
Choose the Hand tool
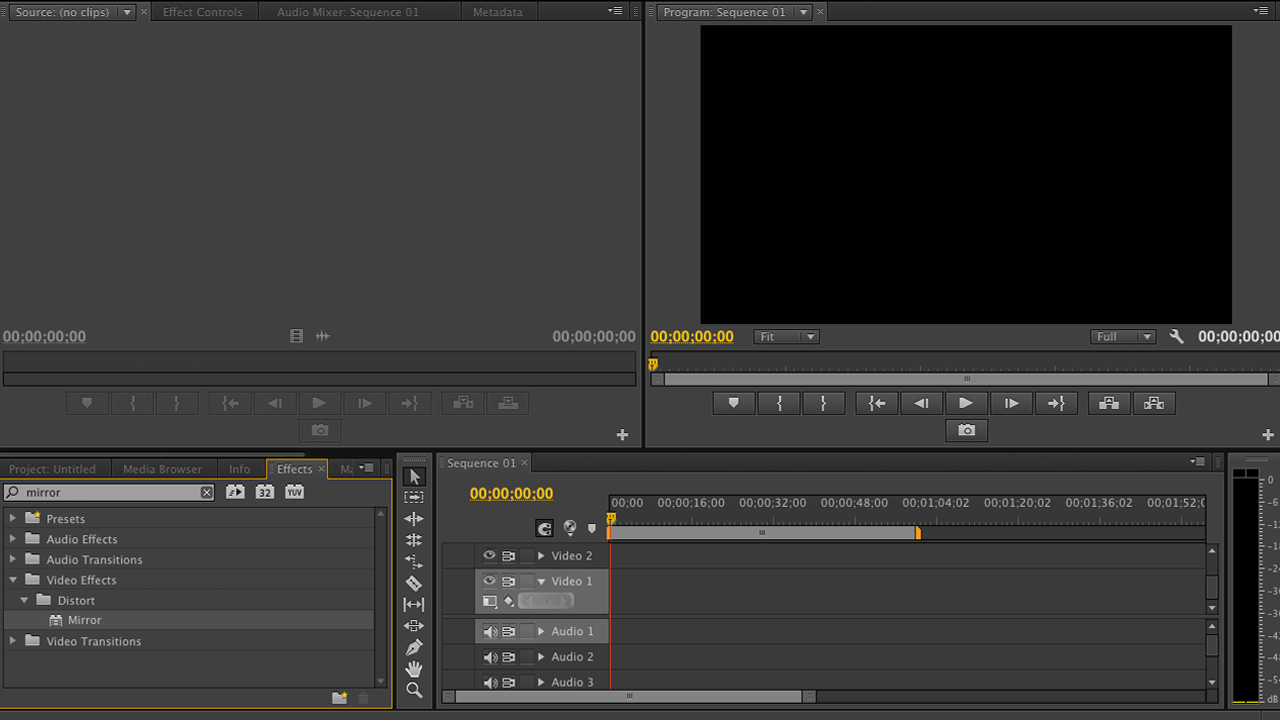click(414, 669)
